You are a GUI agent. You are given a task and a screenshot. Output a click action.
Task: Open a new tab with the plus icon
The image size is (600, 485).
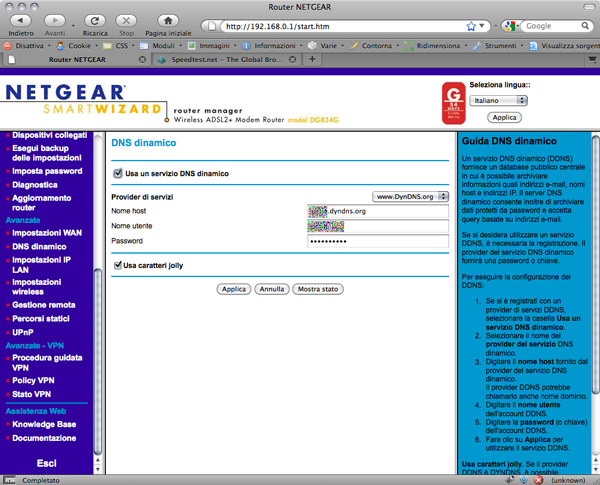(312, 59)
